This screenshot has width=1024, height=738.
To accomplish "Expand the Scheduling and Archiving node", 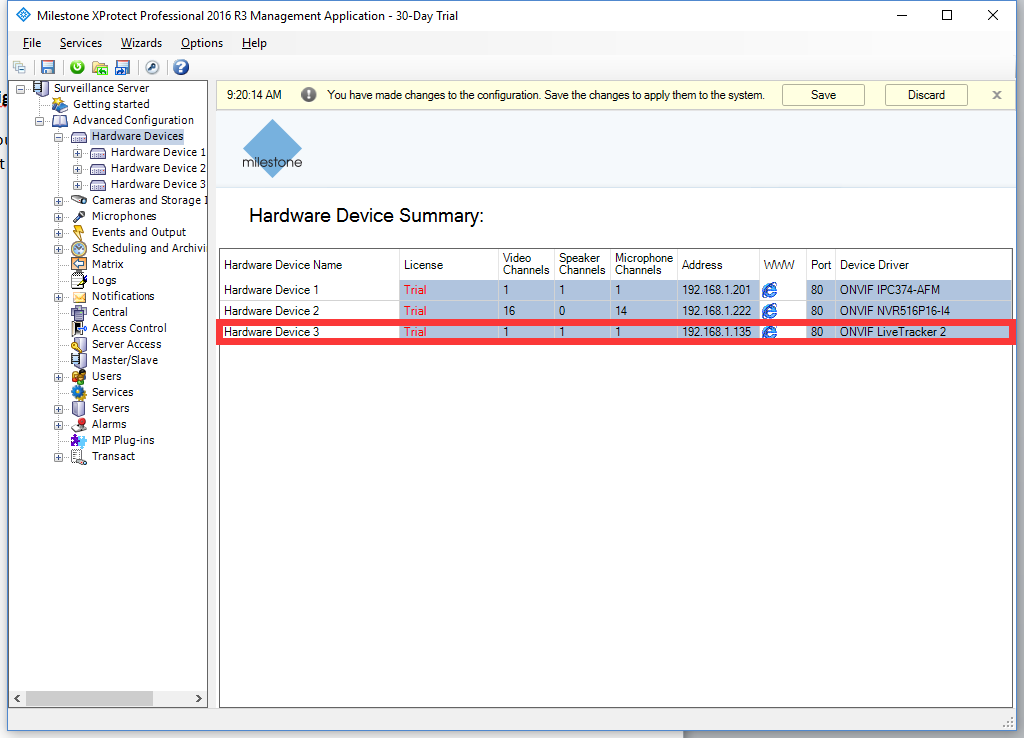I will (59, 249).
